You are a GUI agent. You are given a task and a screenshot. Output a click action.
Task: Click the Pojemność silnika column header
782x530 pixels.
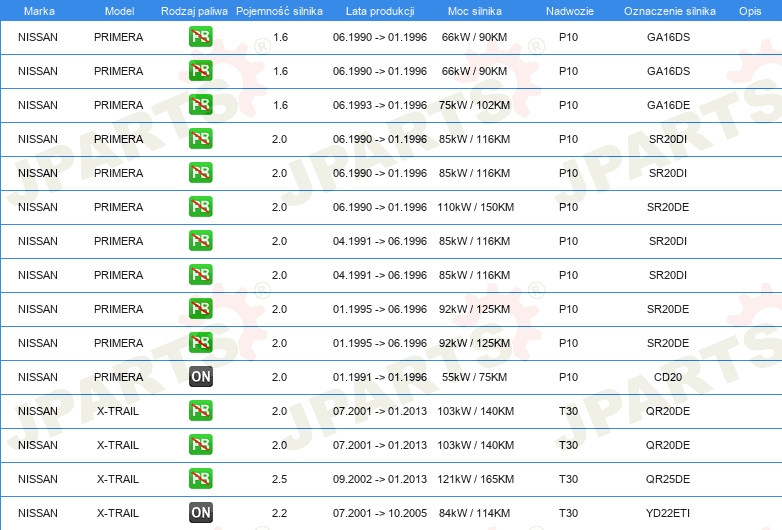[x=279, y=11]
